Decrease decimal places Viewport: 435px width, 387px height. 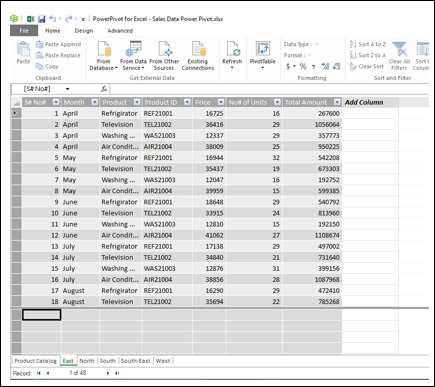coord(337,66)
